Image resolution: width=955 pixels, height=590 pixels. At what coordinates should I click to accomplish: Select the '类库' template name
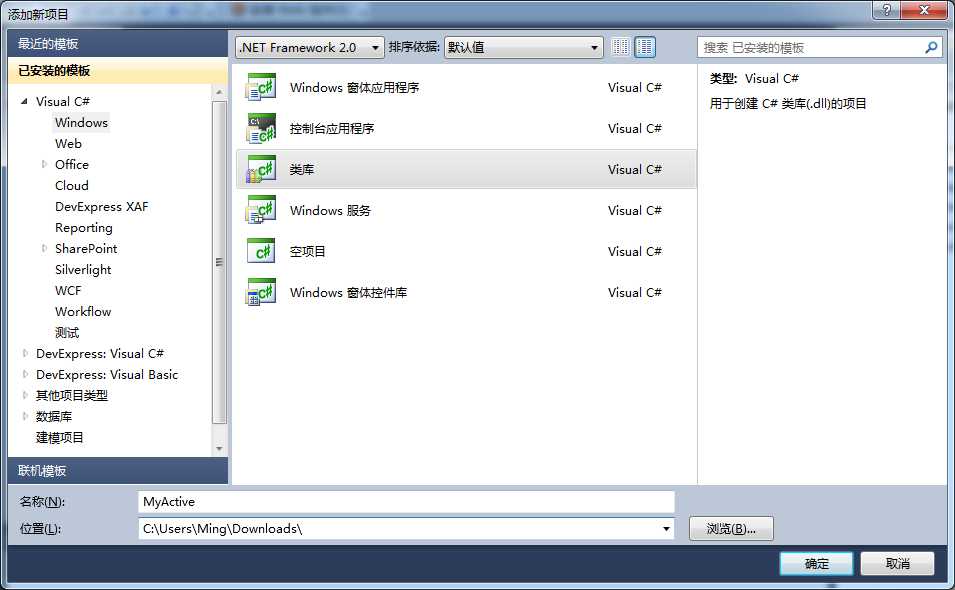pyautogui.click(x=301, y=169)
